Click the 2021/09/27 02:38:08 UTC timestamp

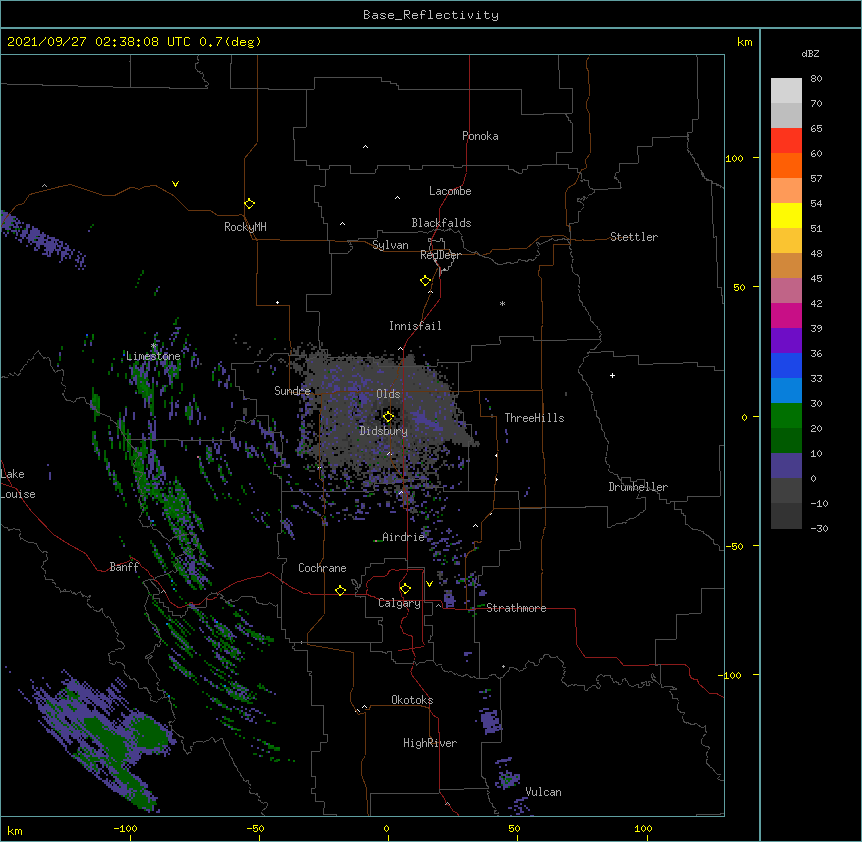point(99,42)
